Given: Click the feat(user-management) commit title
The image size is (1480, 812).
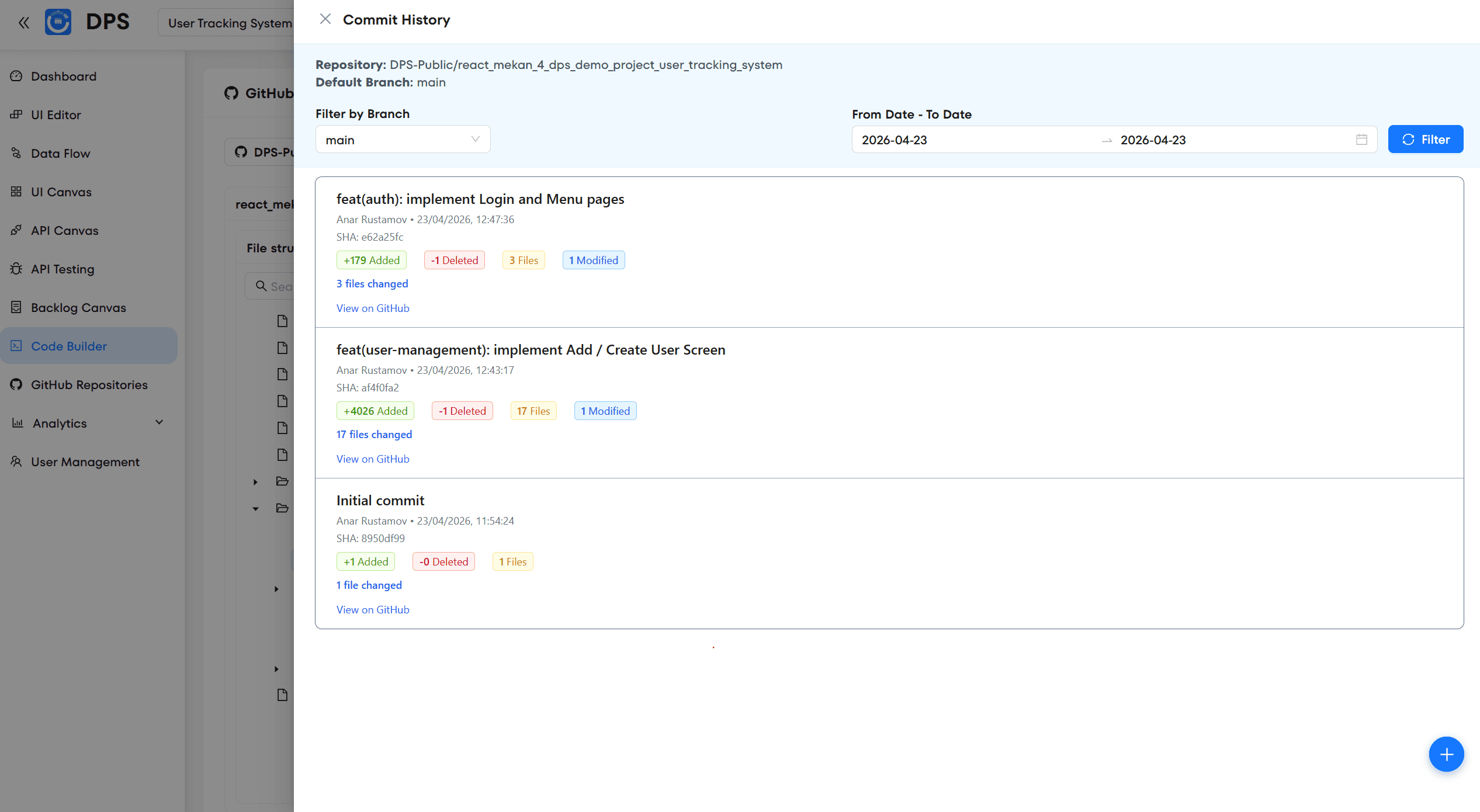Looking at the screenshot, I should [x=531, y=350].
